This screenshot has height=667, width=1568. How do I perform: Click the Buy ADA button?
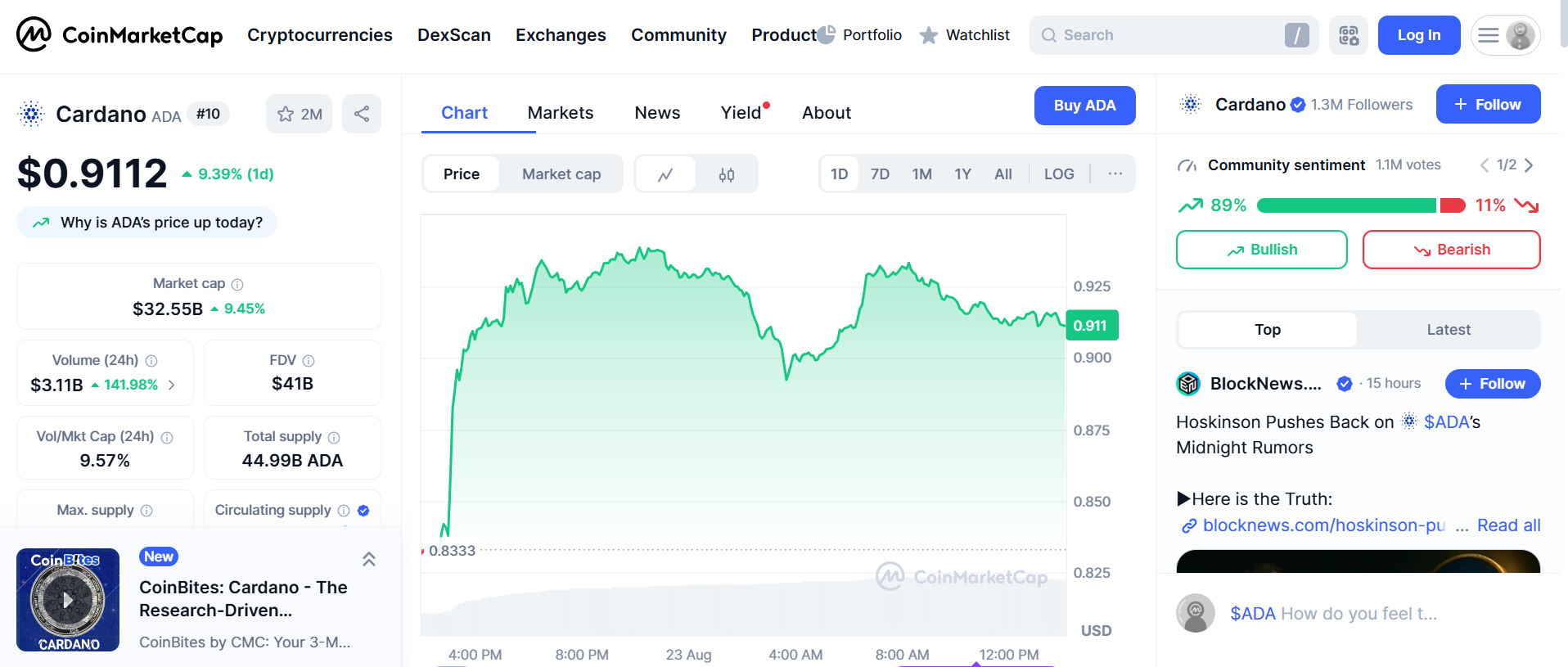[x=1084, y=106]
